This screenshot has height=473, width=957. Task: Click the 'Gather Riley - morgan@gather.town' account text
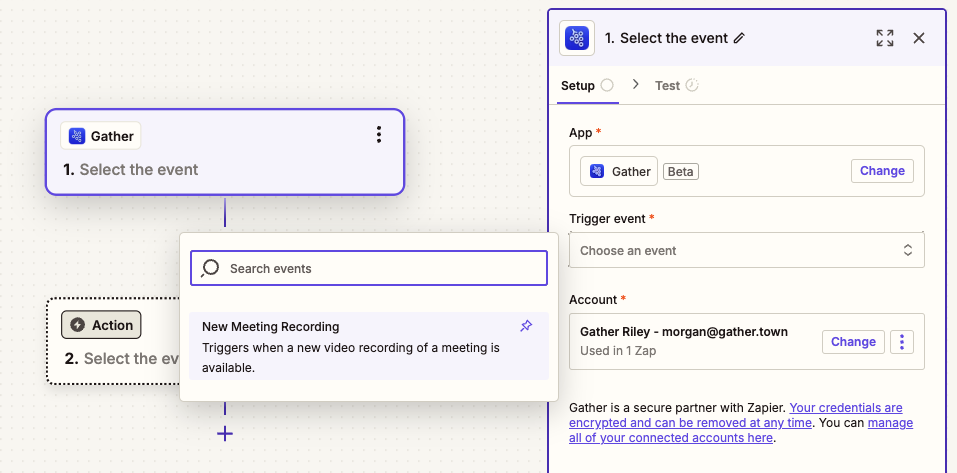click(684, 331)
